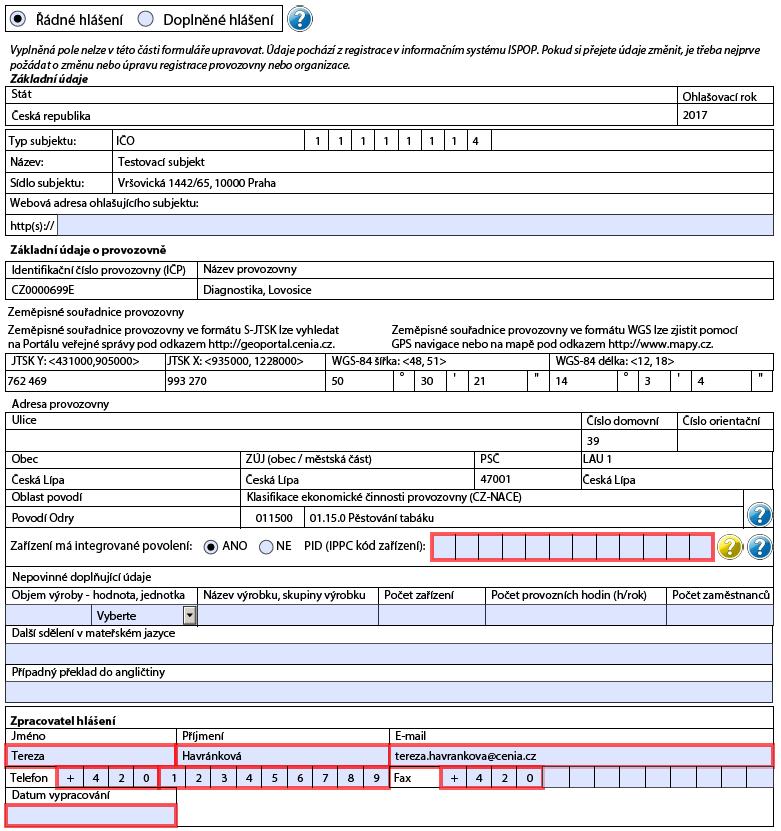Click the Jméno field containing Tereza

coord(90,756)
